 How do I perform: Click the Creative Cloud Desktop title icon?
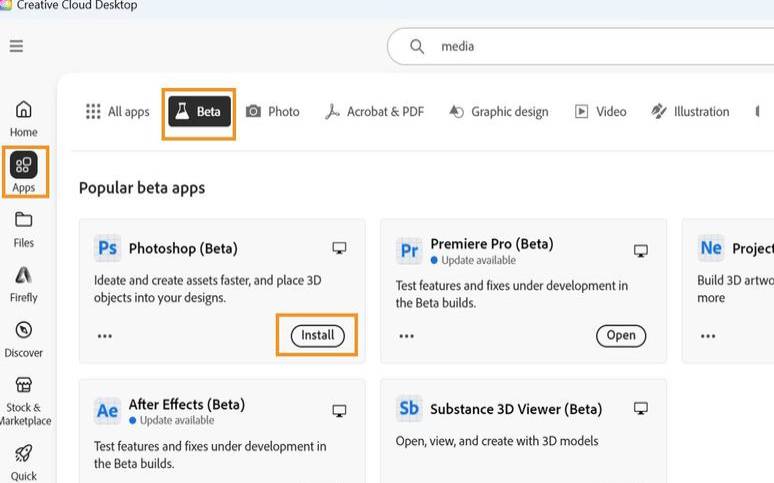[x=5, y=5]
